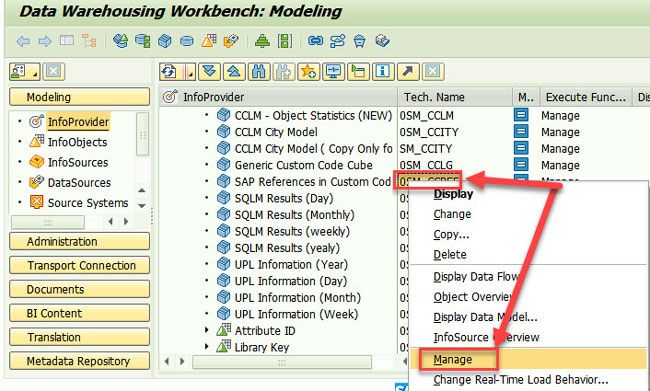The width and height of the screenshot is (650, 391).
Task: Click the greyed binoculars Find Next button
Action: [x=284, y=72]
